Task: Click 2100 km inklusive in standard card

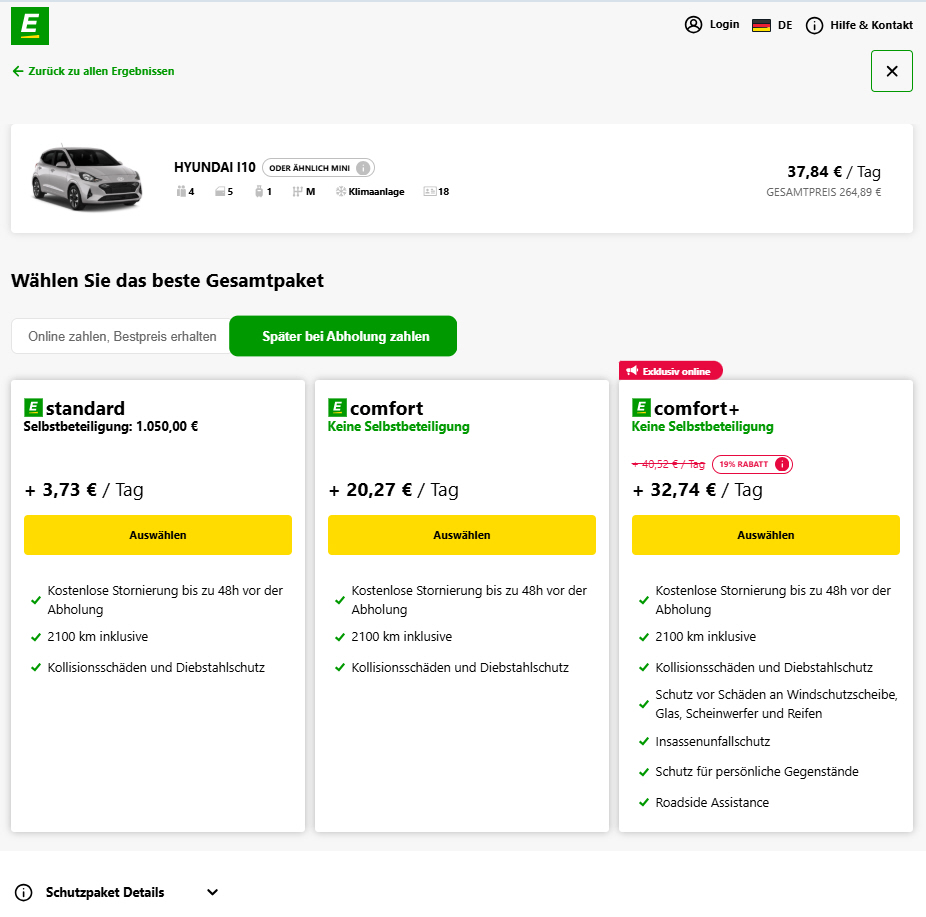Action: tap(98, 637)
